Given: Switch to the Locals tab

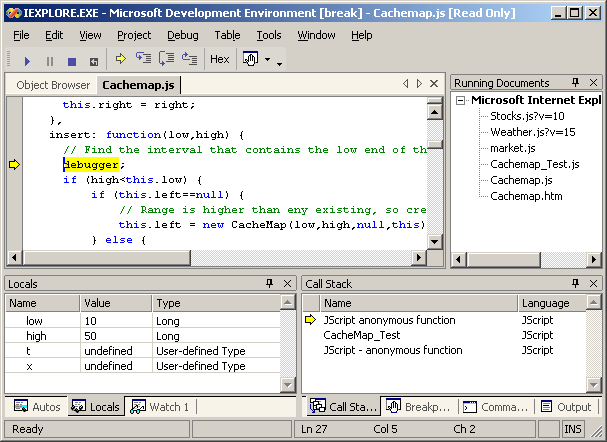Looking at the screenshot, I should click(x=96, y=407).
